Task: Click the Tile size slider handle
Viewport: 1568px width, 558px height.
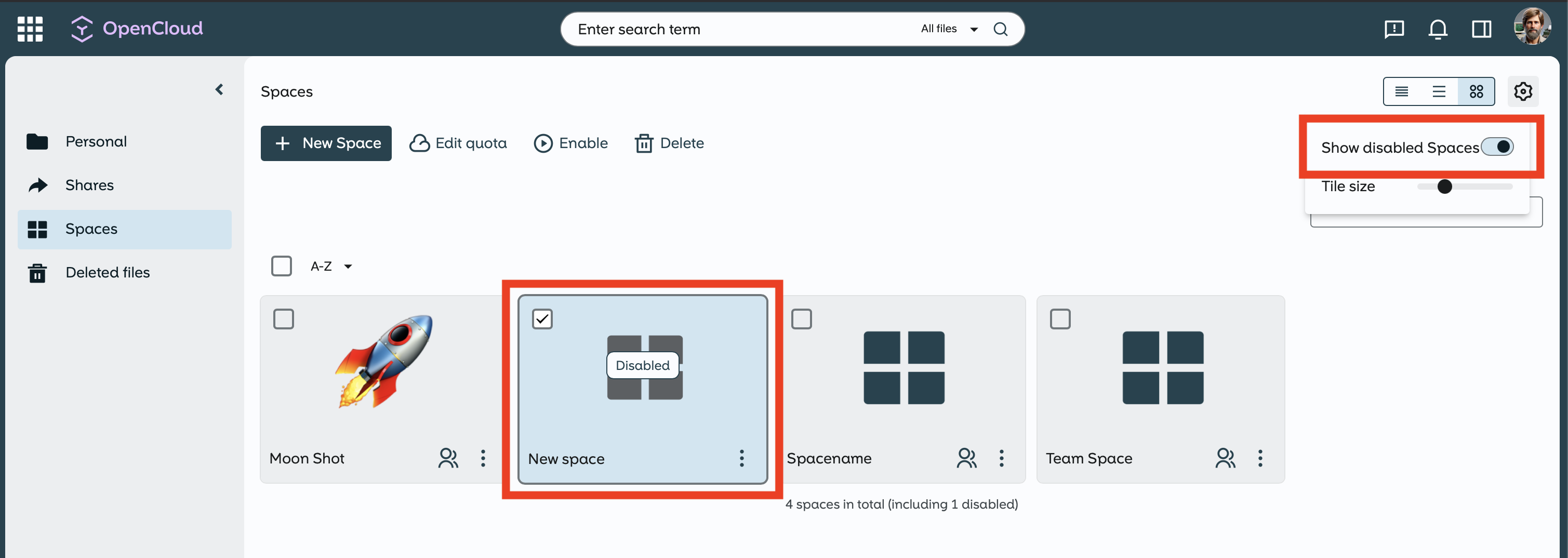Action: click(x=1444, y=187)
